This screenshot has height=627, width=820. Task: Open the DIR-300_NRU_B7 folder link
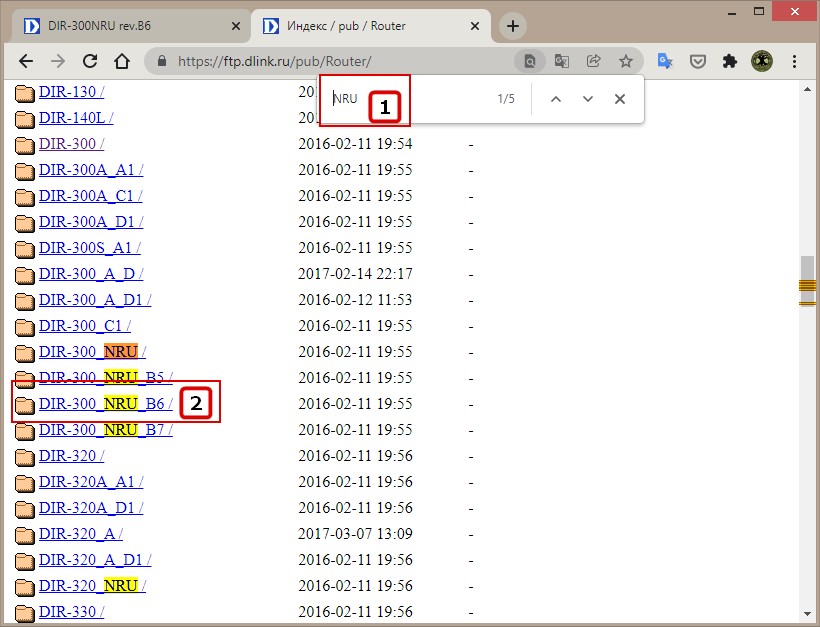click(x=106, y=430)
